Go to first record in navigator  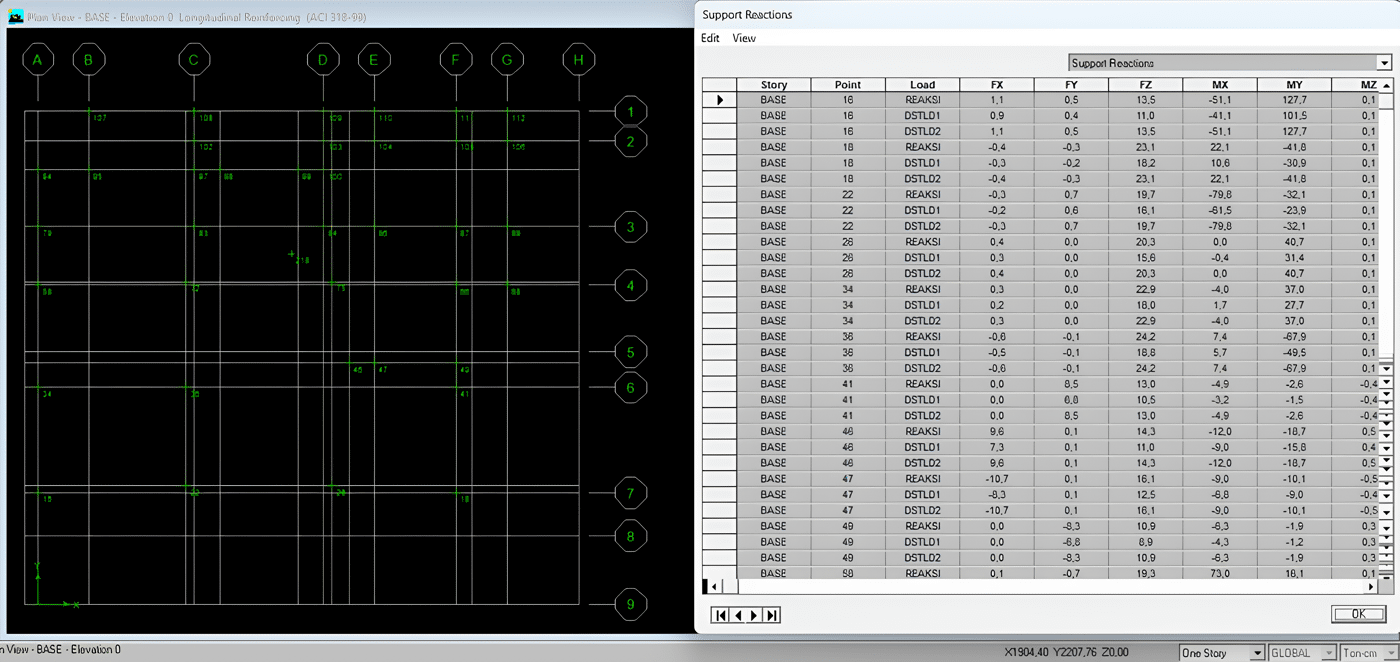pyautogui.click(x=720, y=615)
